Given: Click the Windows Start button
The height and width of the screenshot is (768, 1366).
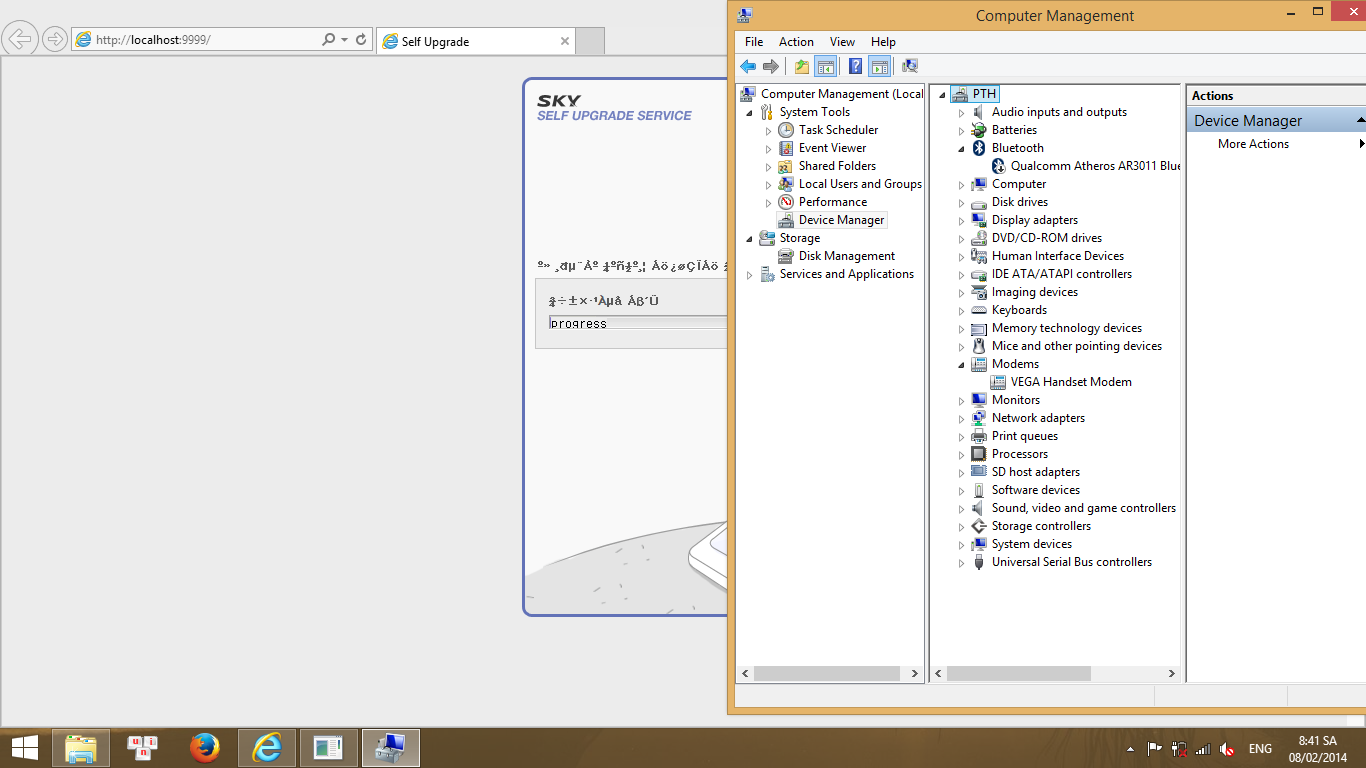Looking at the screenshot, I should 25,747.
